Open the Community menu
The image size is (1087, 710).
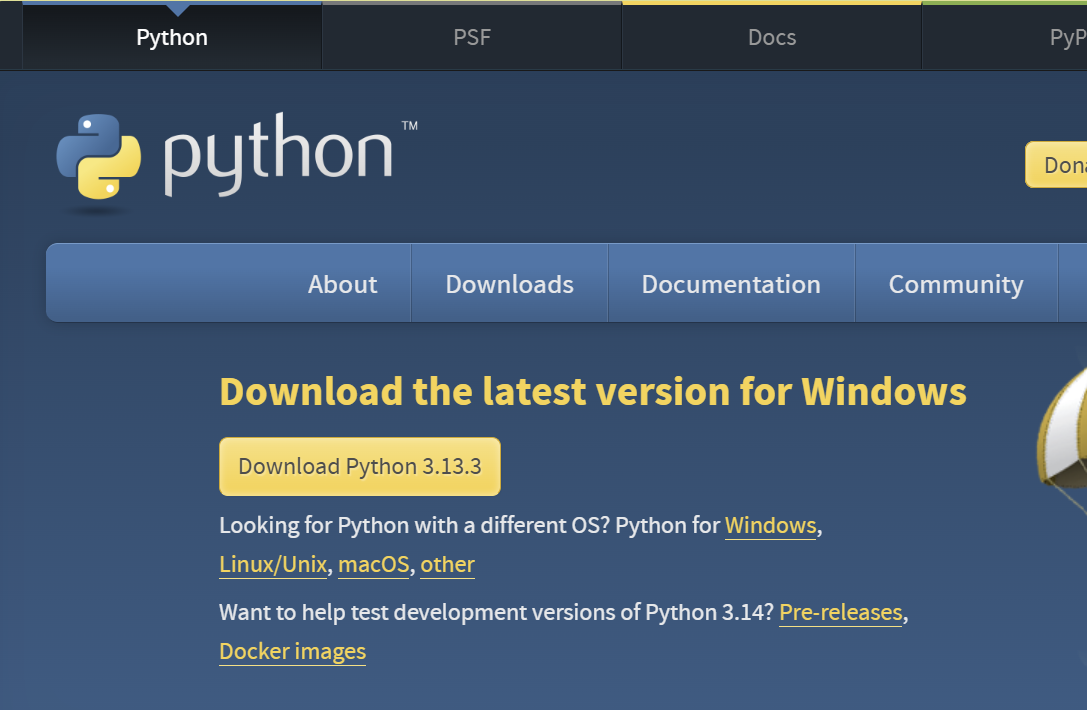(x=956, y=284)
